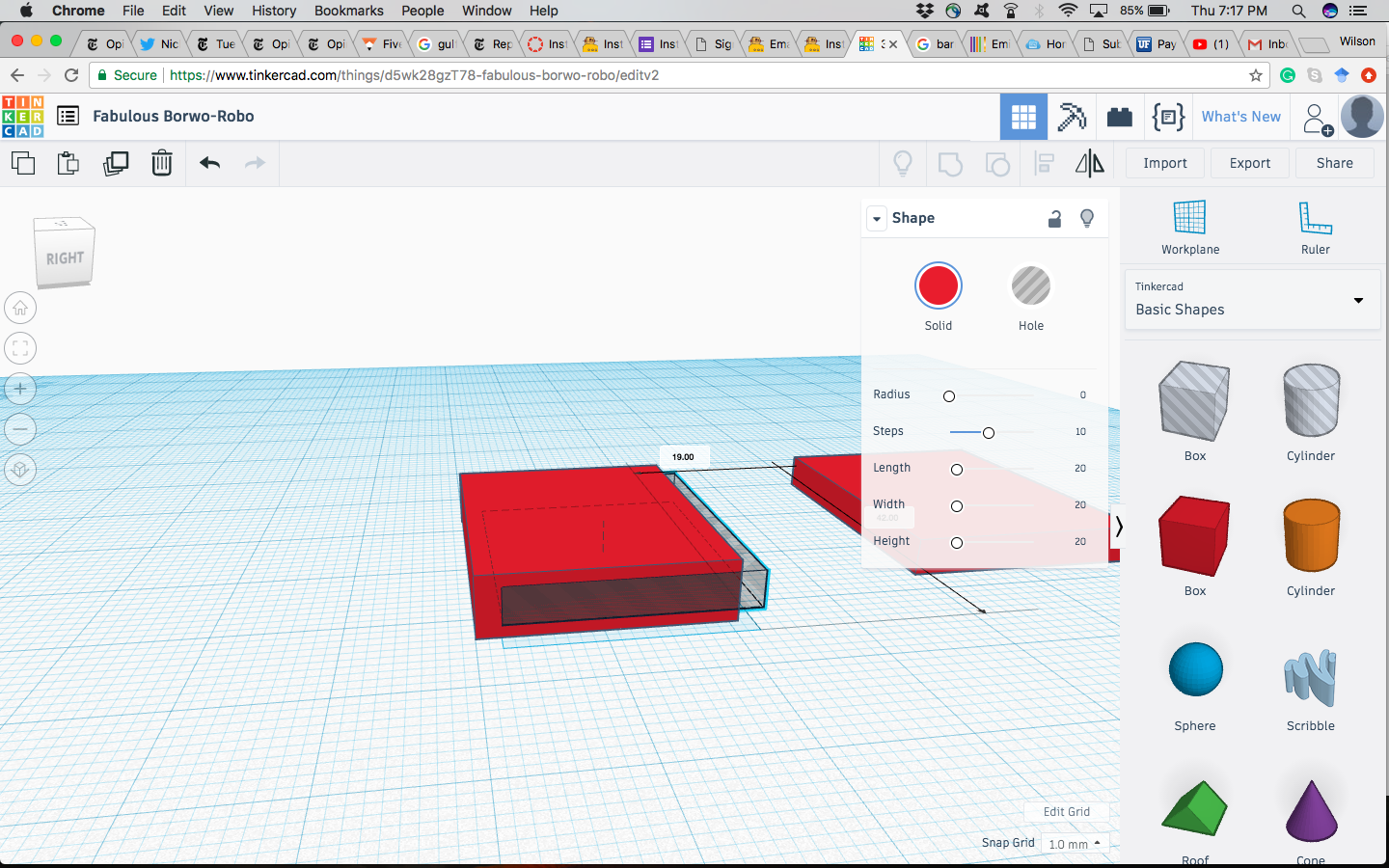
Task: Click the Home view icon
Action: coord(20,309)
